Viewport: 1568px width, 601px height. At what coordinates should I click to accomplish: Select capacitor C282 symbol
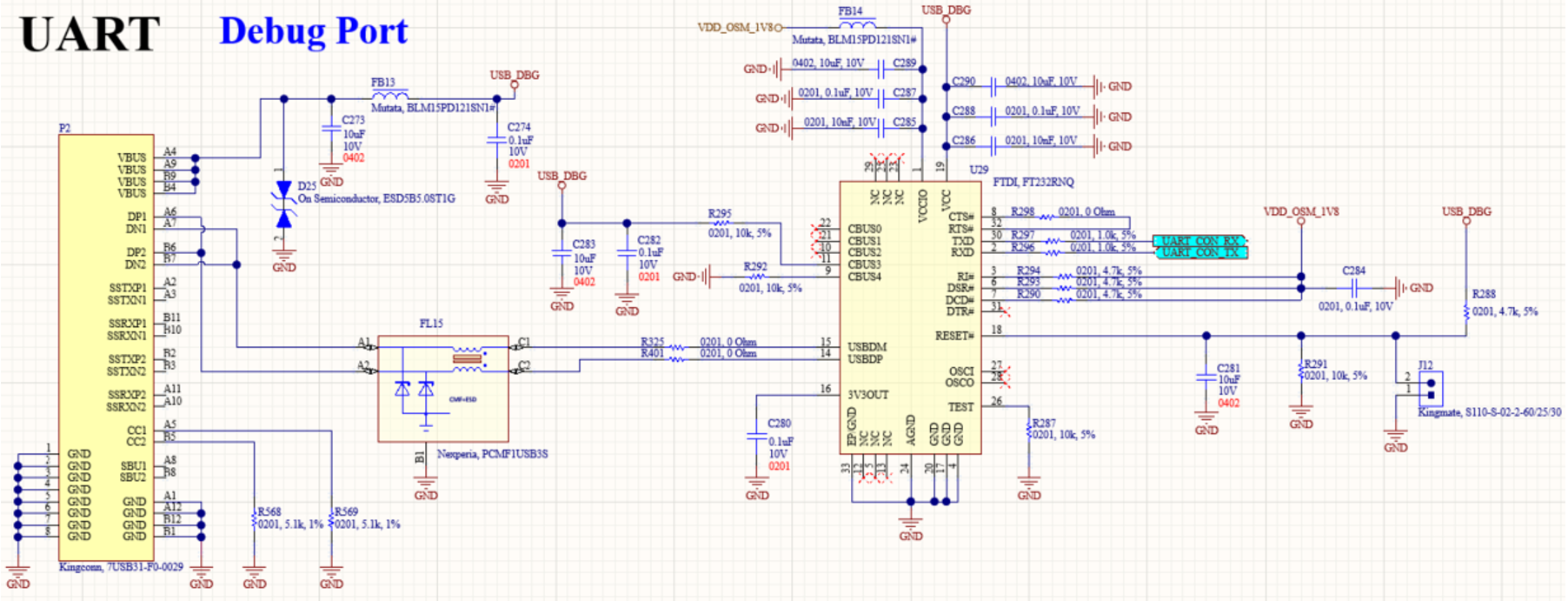[627, 253]
